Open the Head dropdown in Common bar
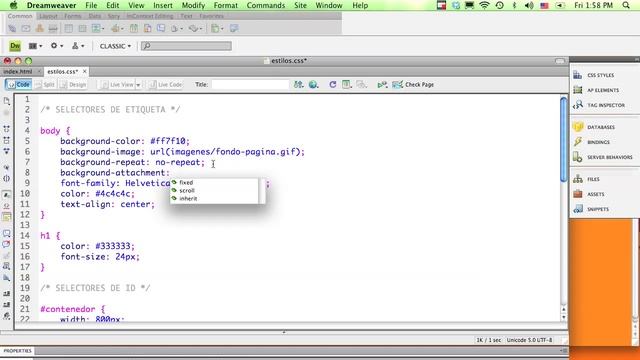 pyautogui.click(x=177, y=29)
